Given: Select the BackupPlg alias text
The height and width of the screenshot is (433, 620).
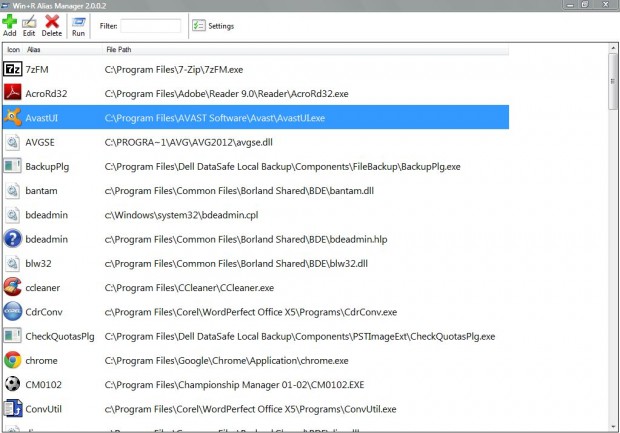Looking at the screenshot, I should (x=47, y=166).
